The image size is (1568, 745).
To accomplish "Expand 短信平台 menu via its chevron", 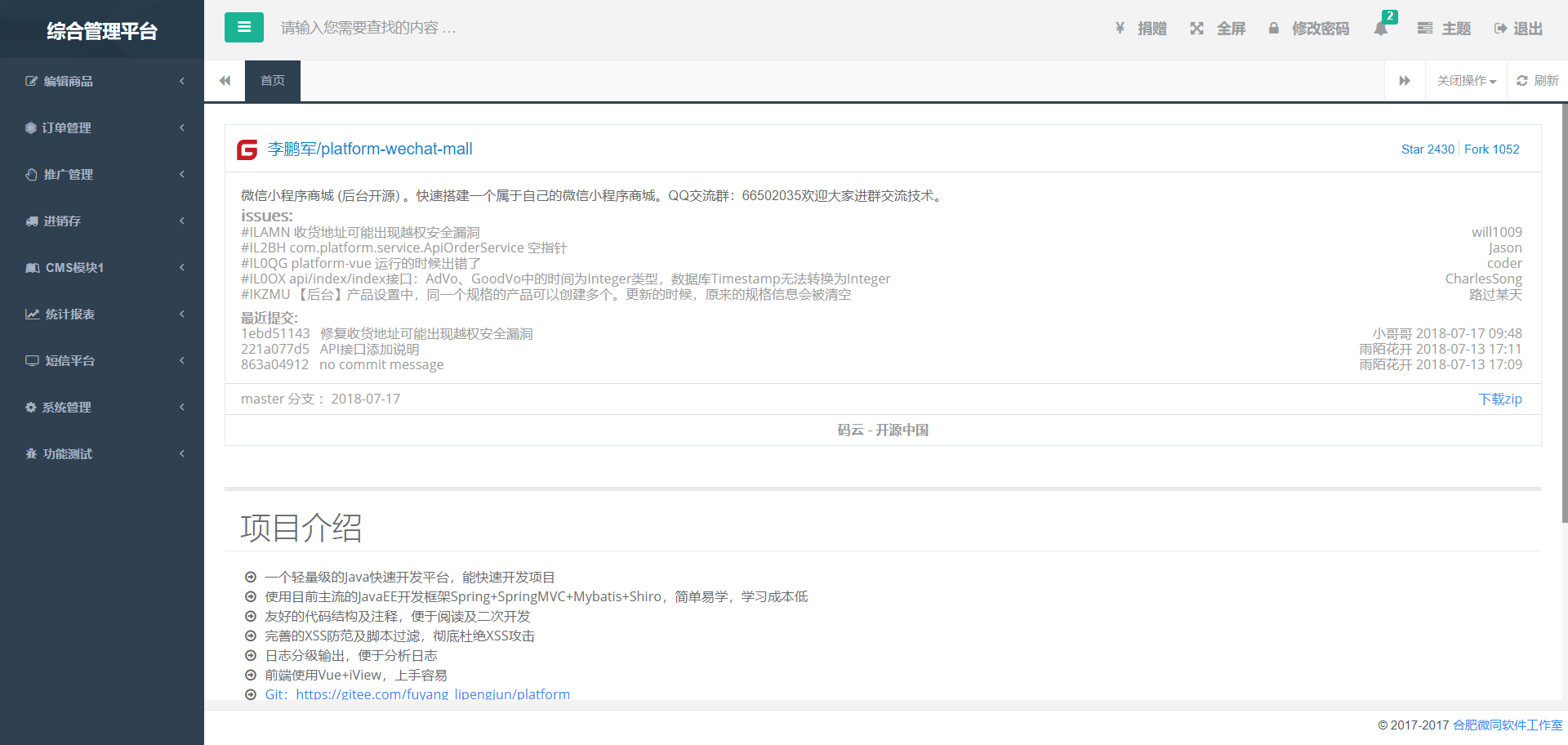I will [182, 360].
